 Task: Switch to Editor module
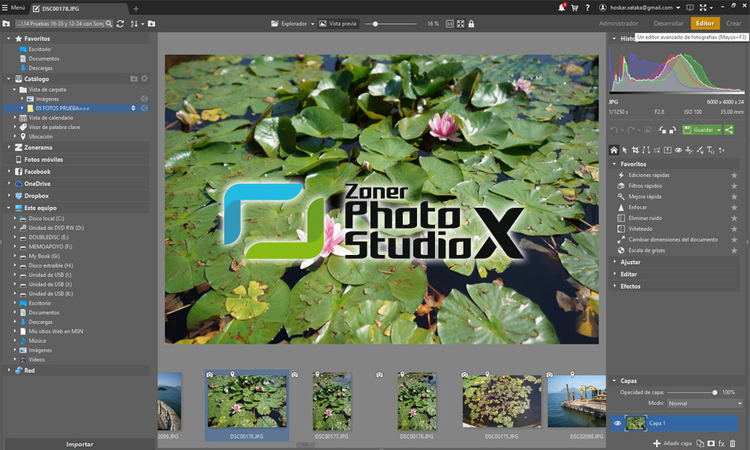click(x=705, y=23)
